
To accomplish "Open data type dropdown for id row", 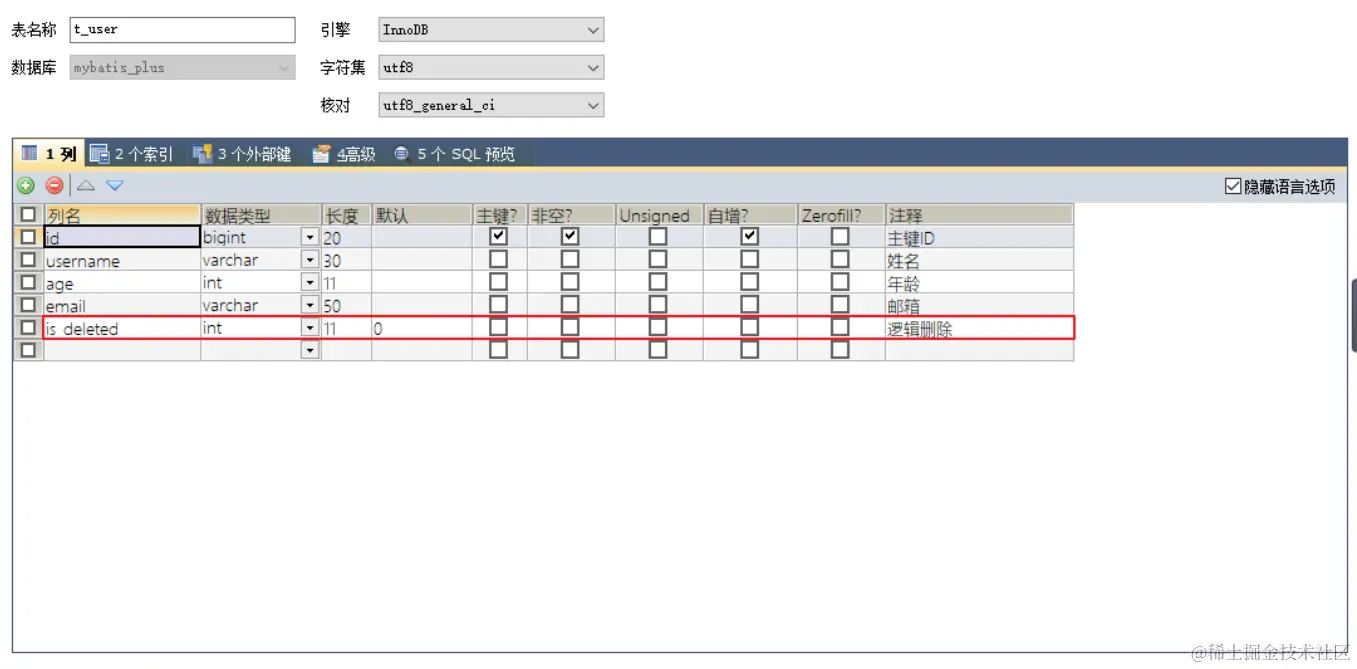I will coord(310,238).
